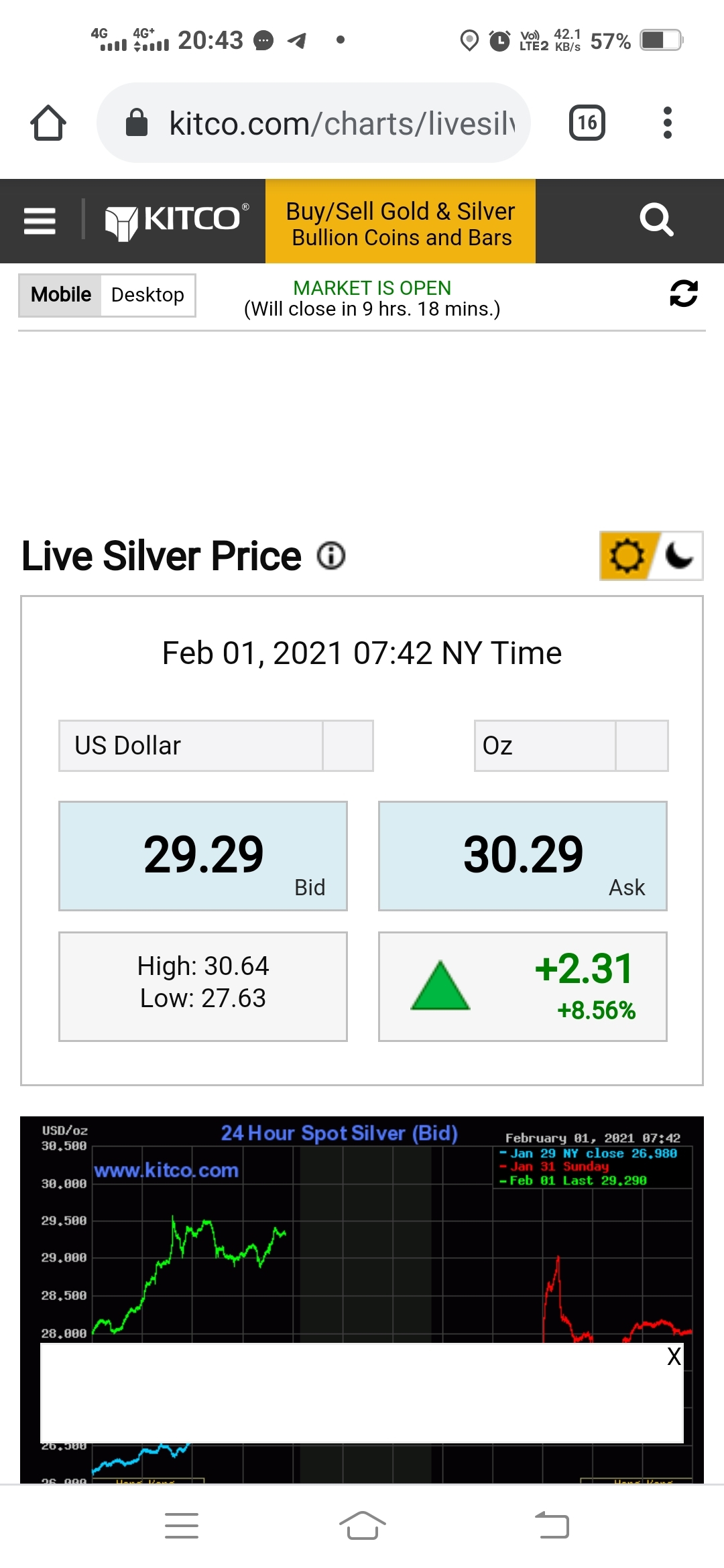724x1568 pixels.
Task: Close the ad overlay with X
Action: [674, 1356]
